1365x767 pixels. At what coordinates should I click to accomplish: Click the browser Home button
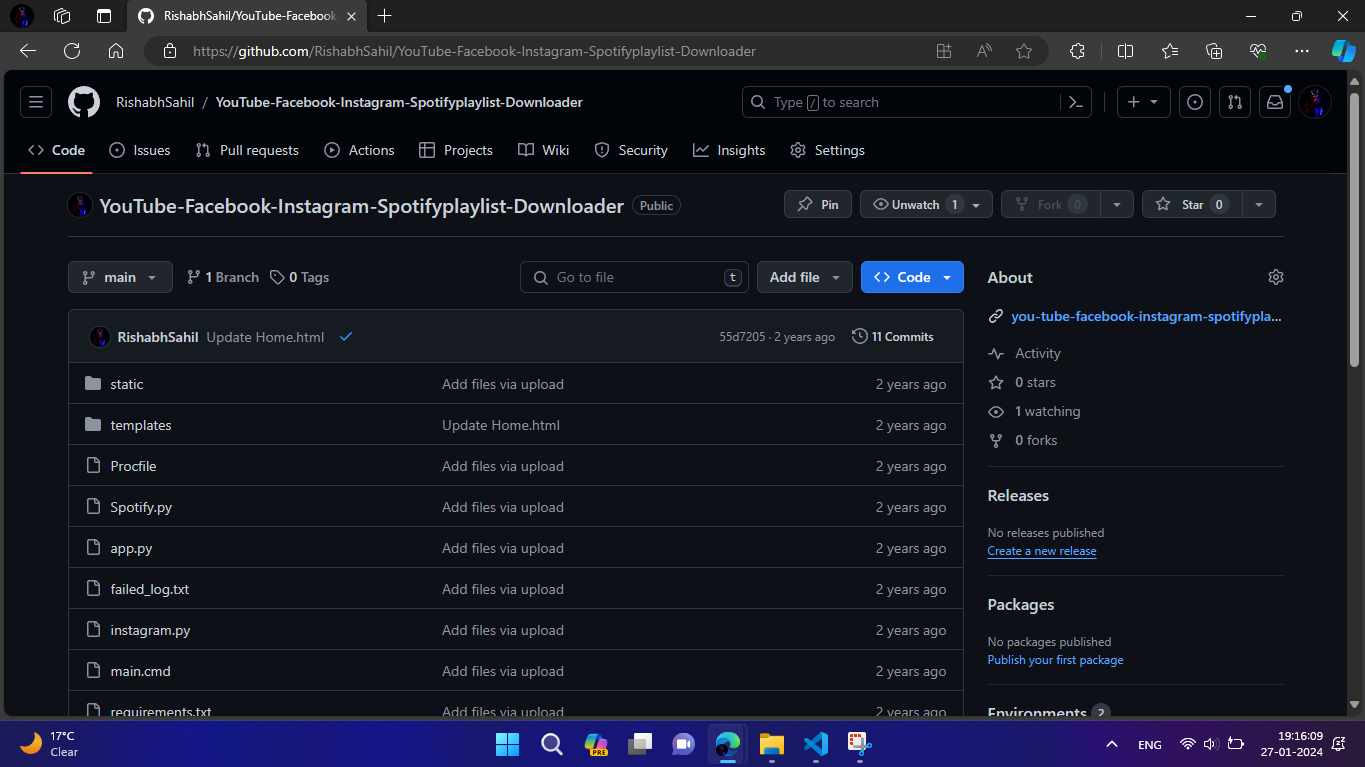click(x=116, y=51)
